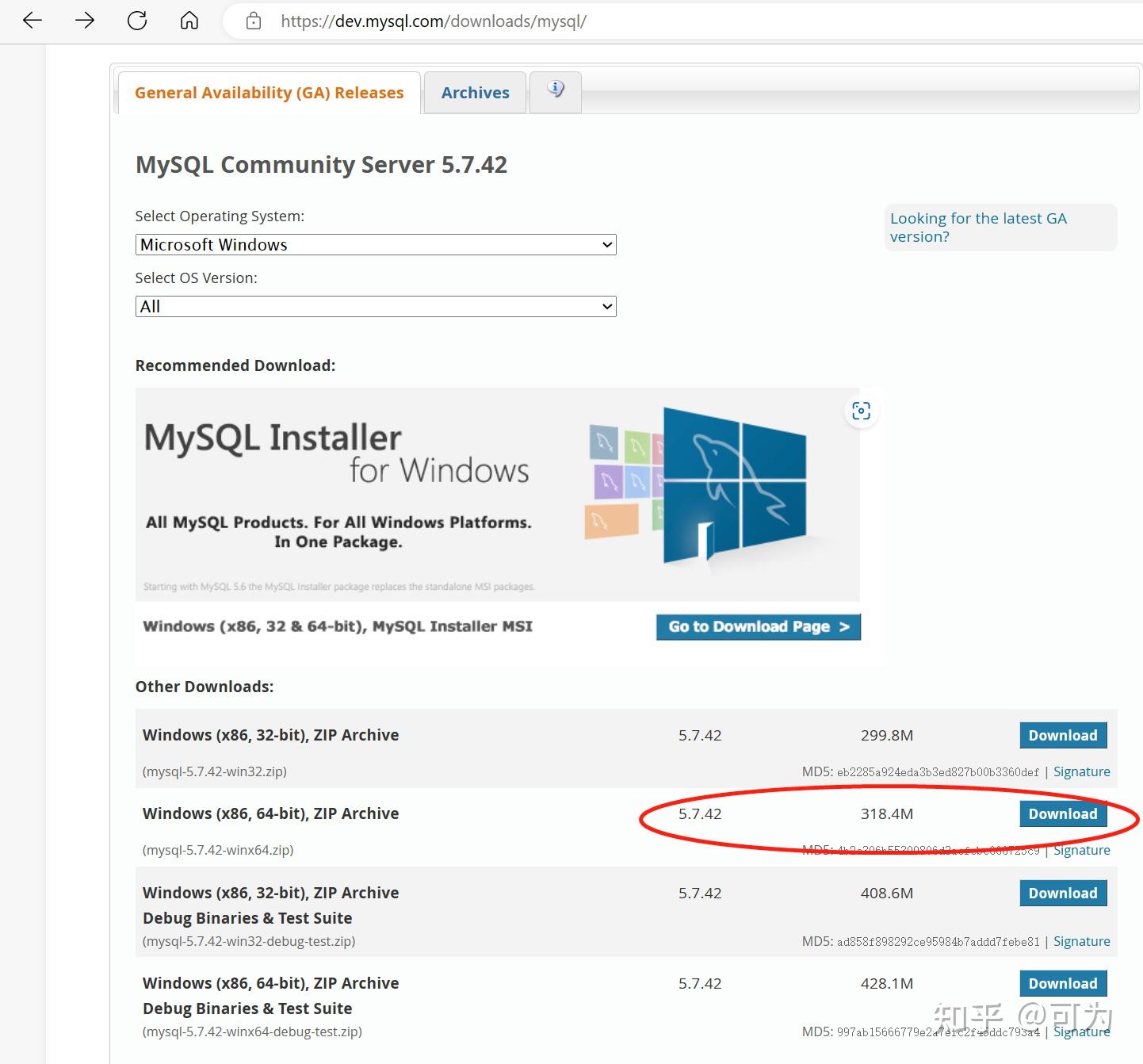Screen dimensions: 1143x1064
Task: Click file name (mysql-5.7.42-winx64-debug-test.zip)
Action: pyautogui.click(x=252, y=1031)
